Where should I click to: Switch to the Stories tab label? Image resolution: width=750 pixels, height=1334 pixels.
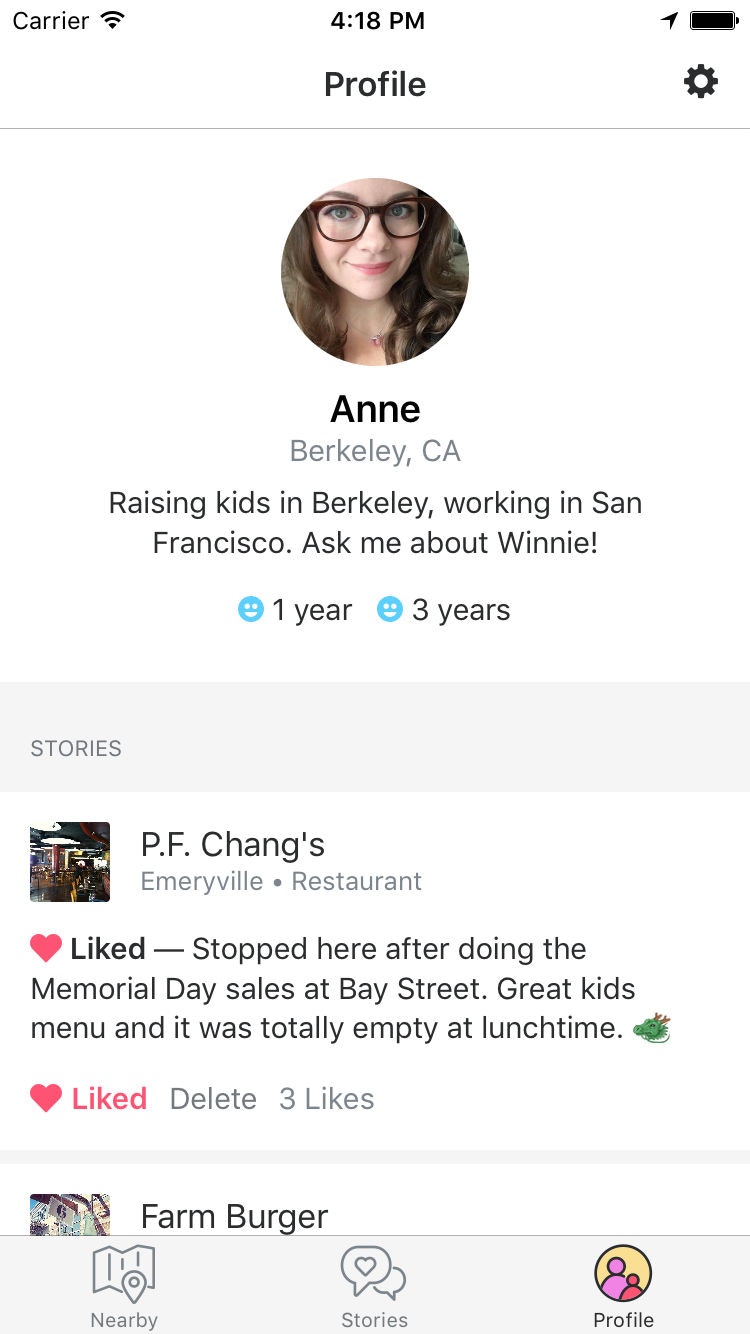tap(374, 1320)
